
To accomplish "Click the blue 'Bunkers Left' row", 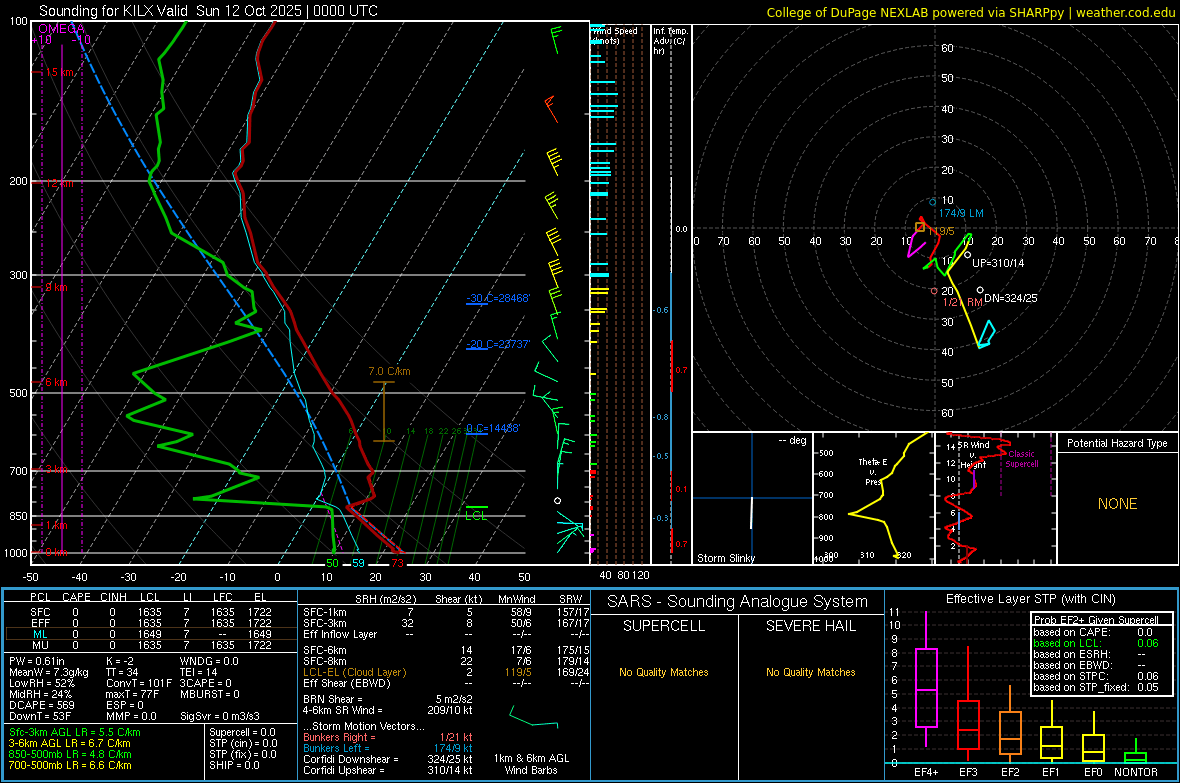I will (388, 748).
